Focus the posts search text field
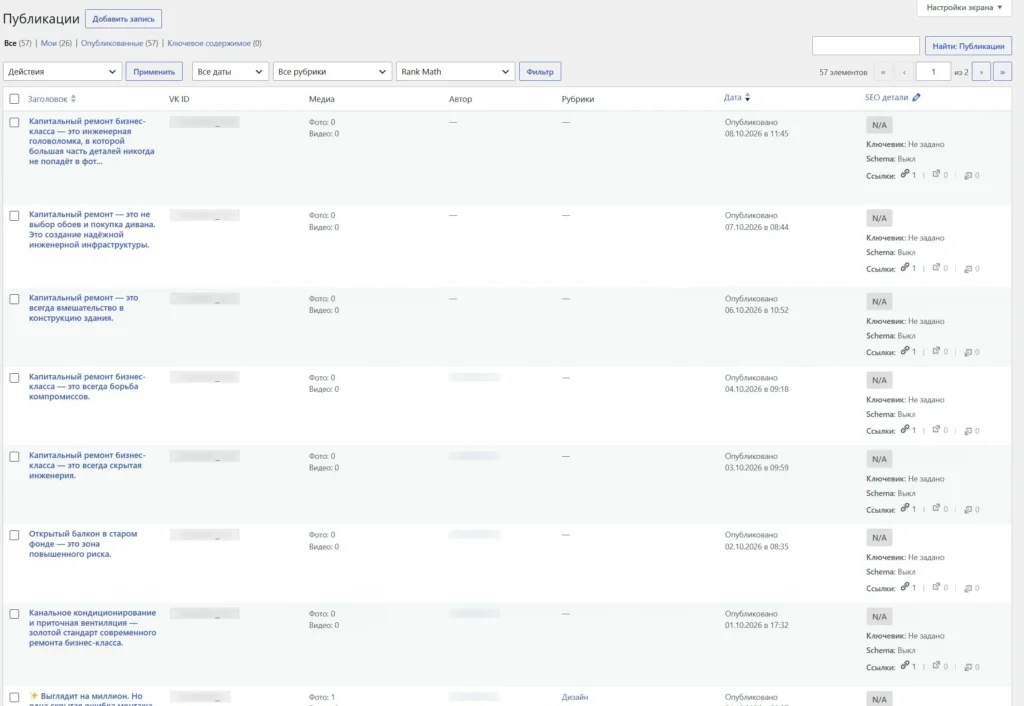Image resolution: width=1024 pixels, height=706 pixels. point(866,46)
